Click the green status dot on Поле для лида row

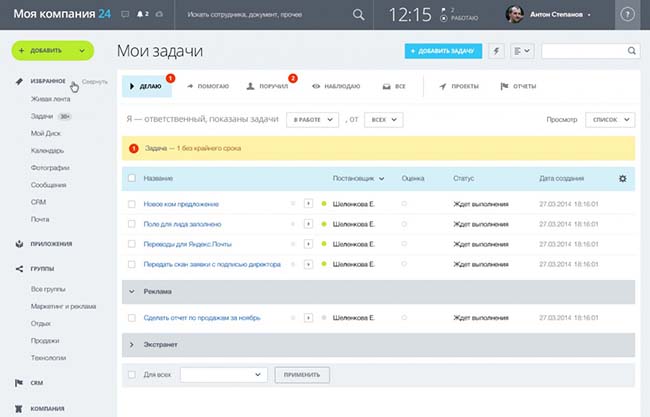[x=324, y=224]
